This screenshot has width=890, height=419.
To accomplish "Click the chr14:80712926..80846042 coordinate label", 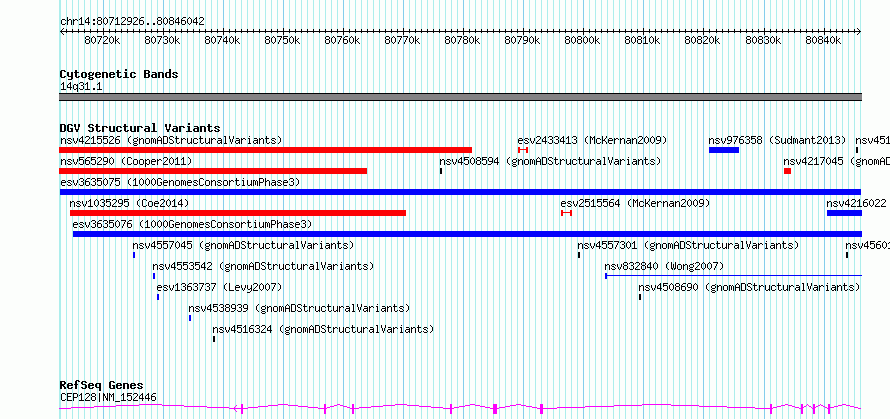I will point(132,22).
